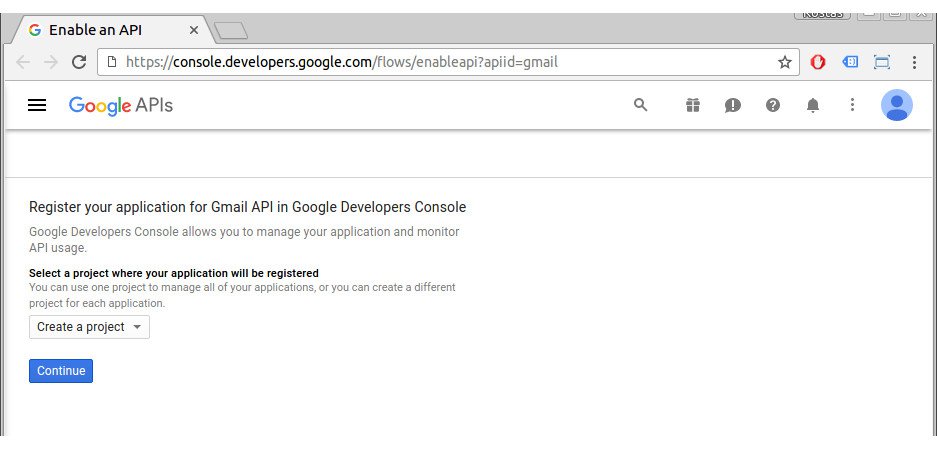Screen dimensions: 937x449
Task: Click the account avatar picture
Action: click(896, 105)
